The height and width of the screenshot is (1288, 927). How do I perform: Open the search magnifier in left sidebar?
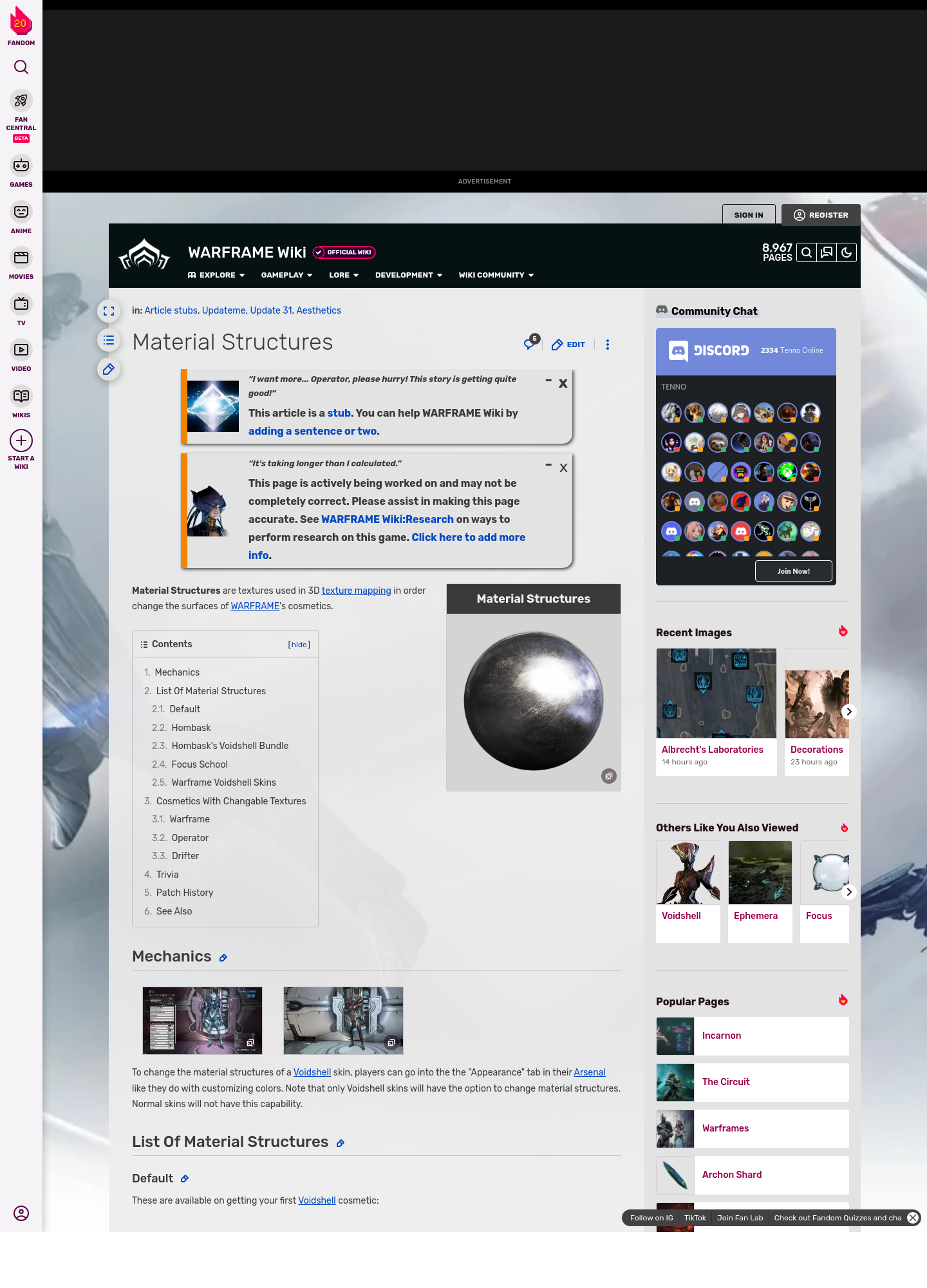click(x=21, y=67)
